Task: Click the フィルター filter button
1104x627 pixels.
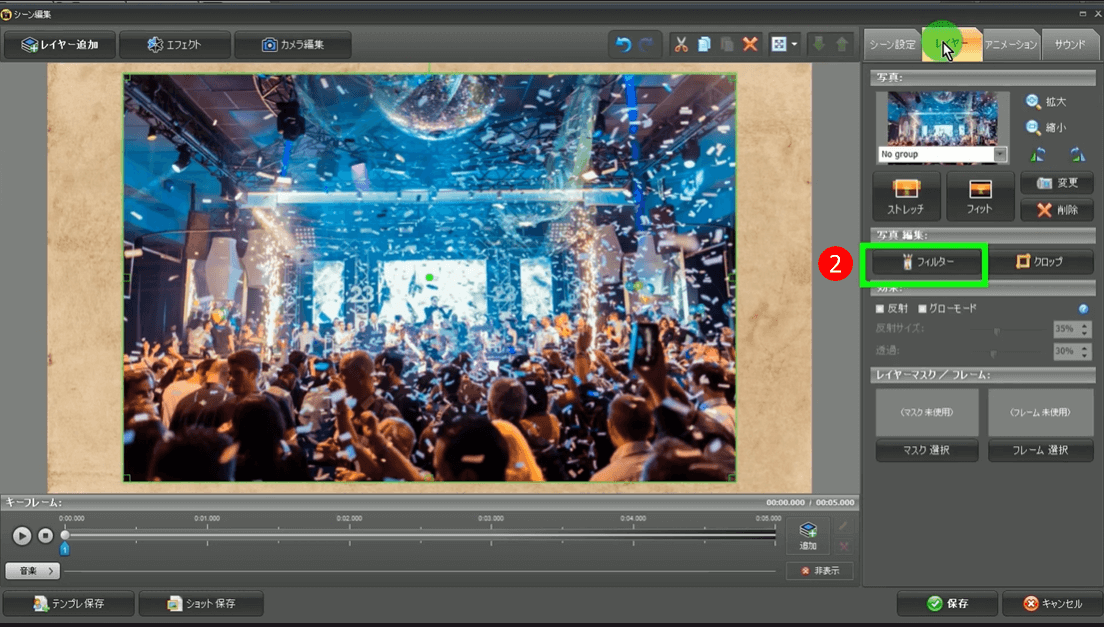Action: pyautogui.click(x=926, y=262)
